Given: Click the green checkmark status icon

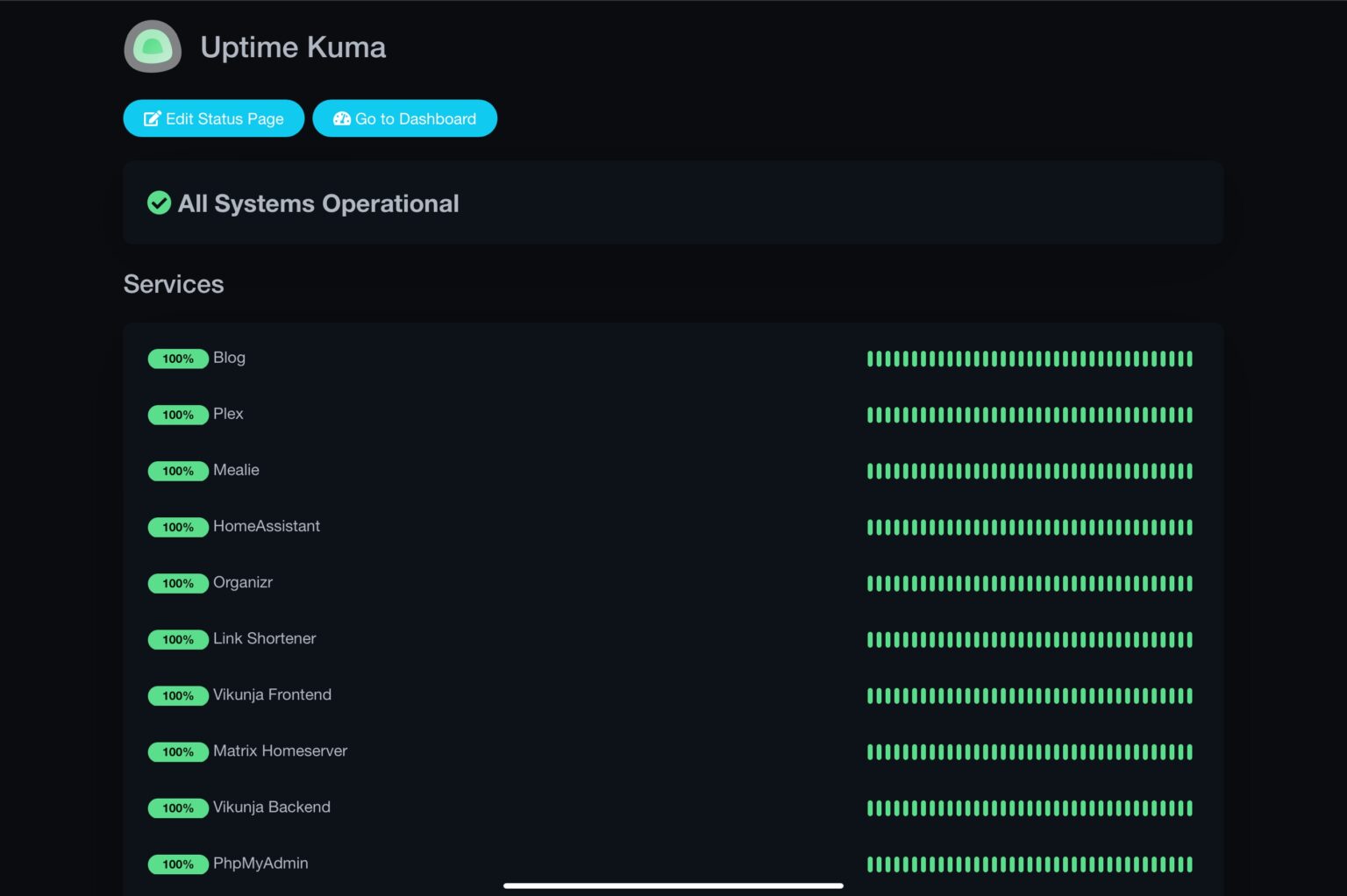Looking at the screenshot, I should [x=159, y=203].
